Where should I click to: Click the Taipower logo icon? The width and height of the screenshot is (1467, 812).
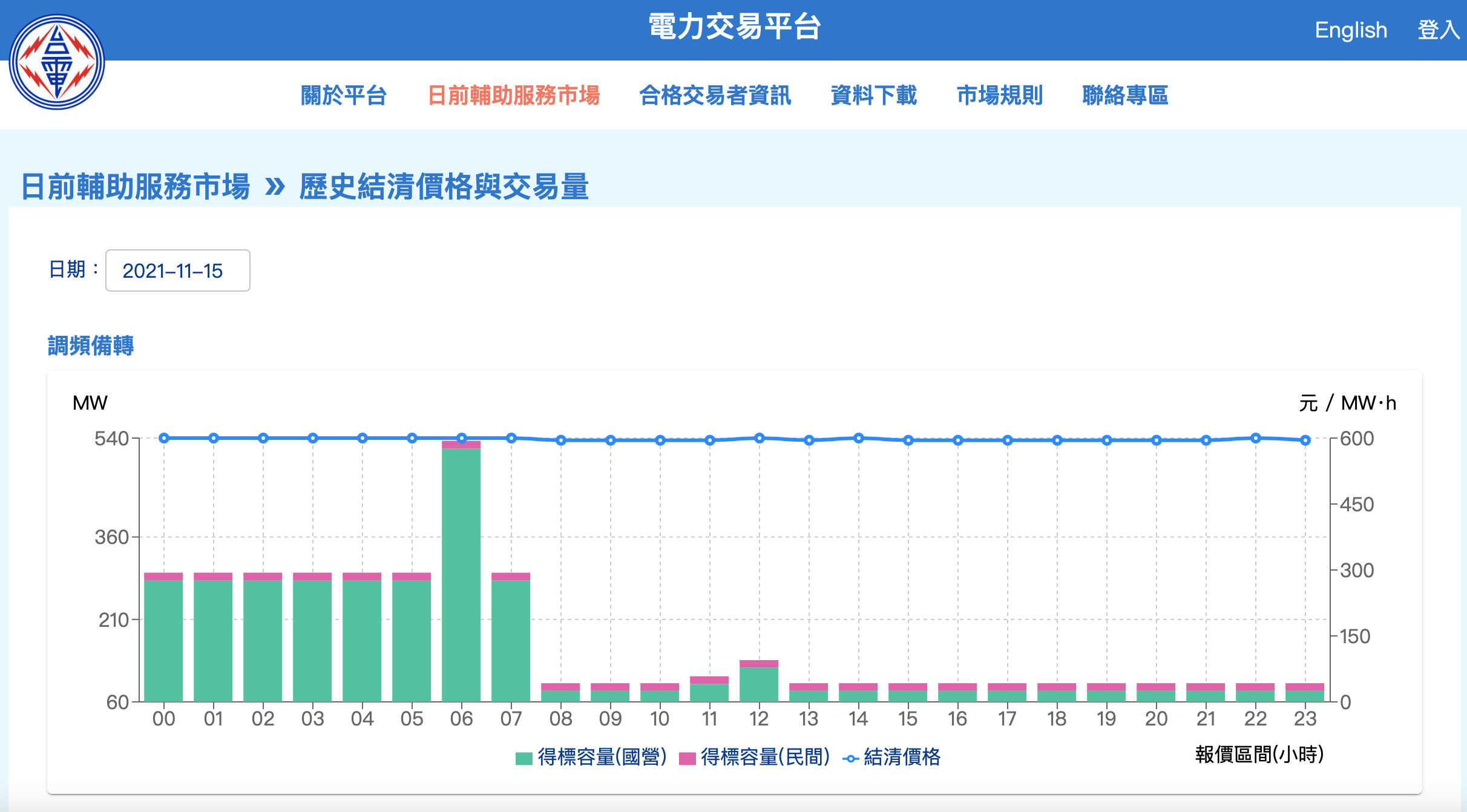tap(57, 62)
